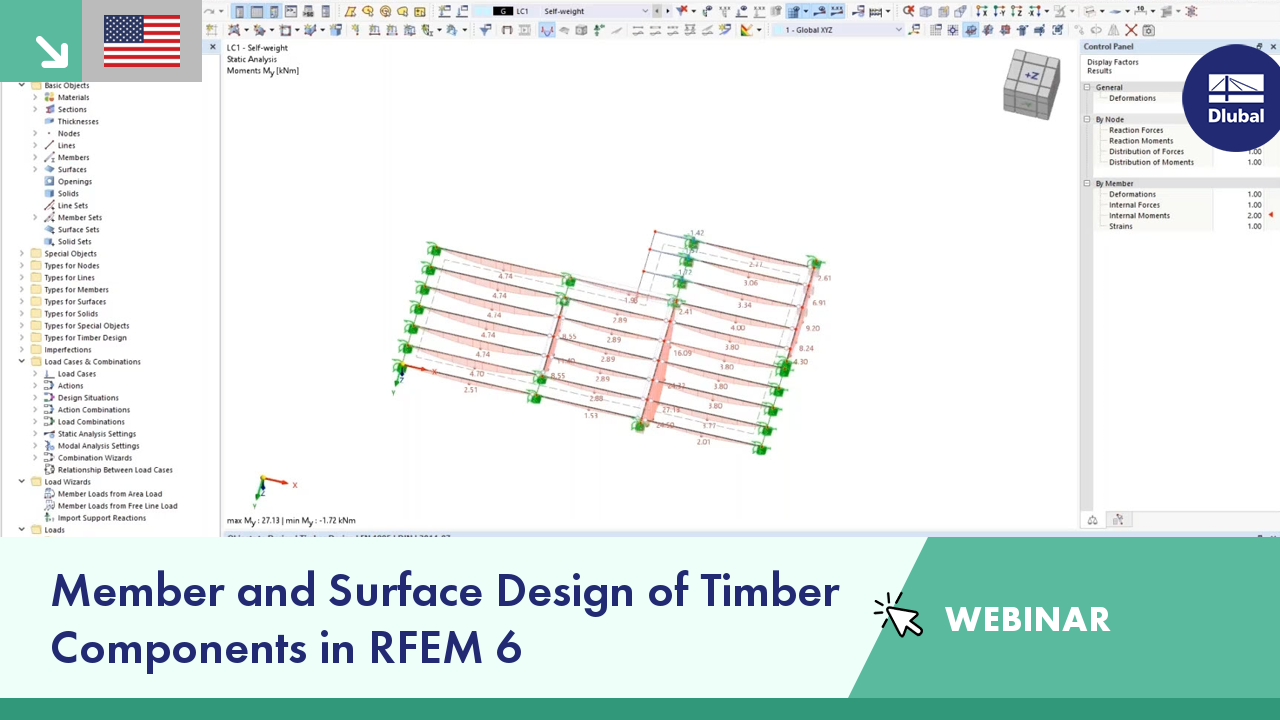Pin the Control Panel with the auto-hide button
1280x720 pixels.
(1258, 46)
